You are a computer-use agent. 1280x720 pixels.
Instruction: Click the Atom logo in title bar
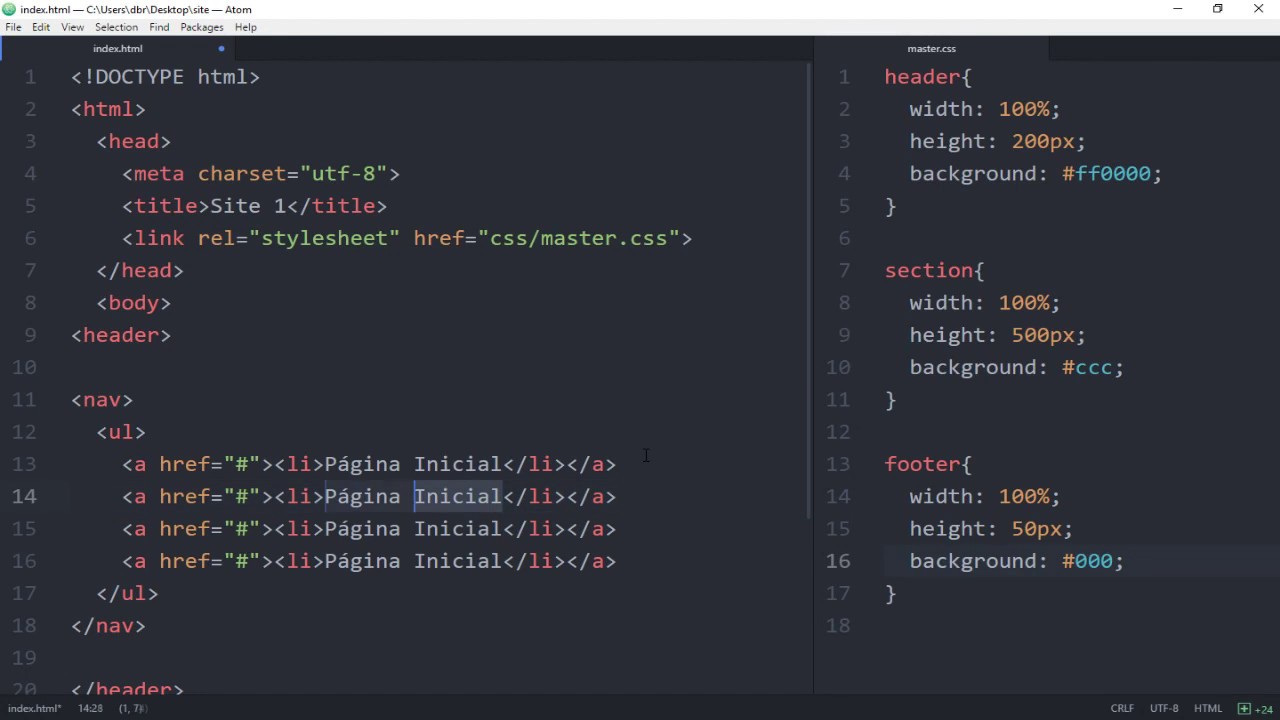tap(9, 9)
